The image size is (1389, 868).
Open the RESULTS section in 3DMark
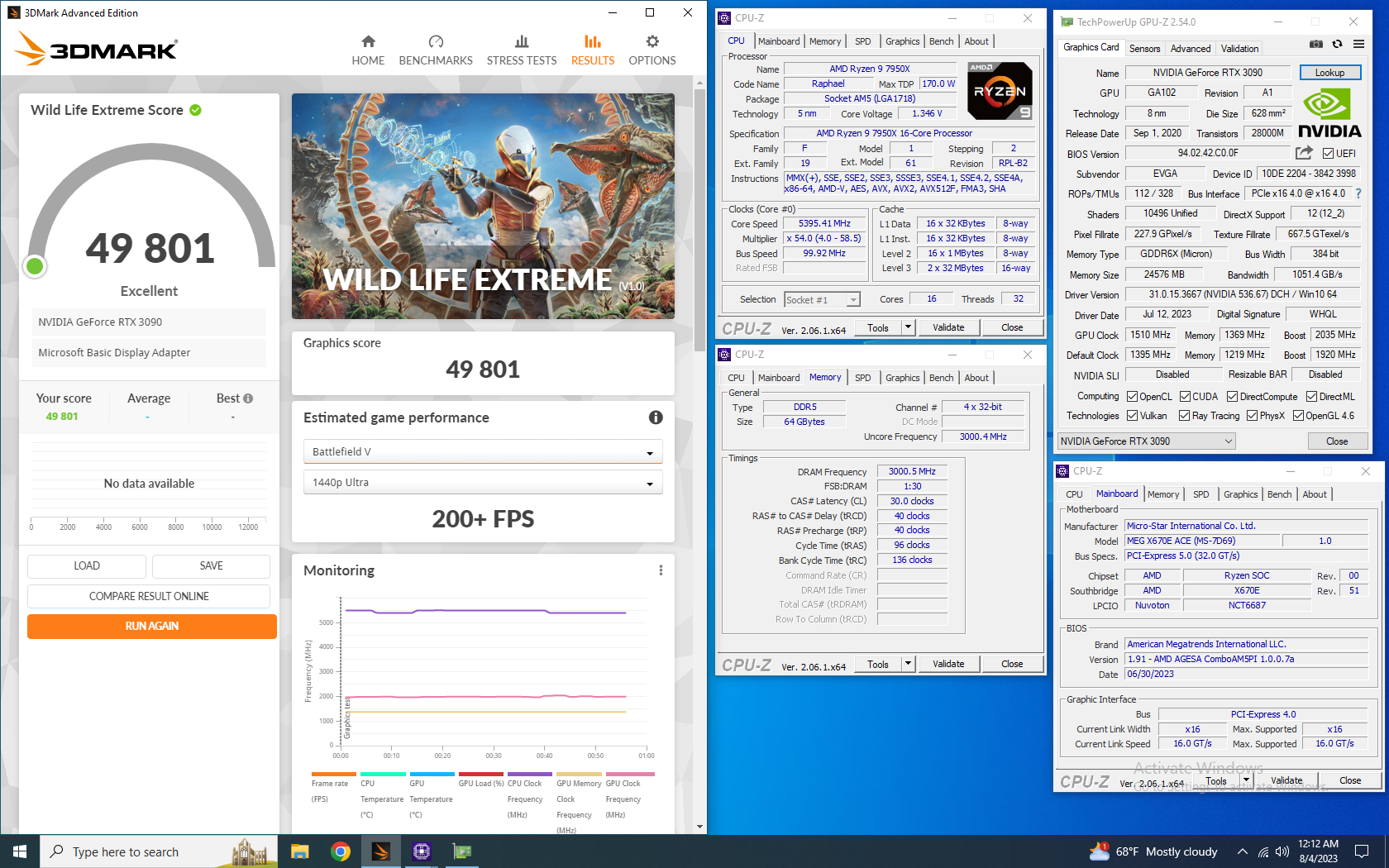pos(593,50)
